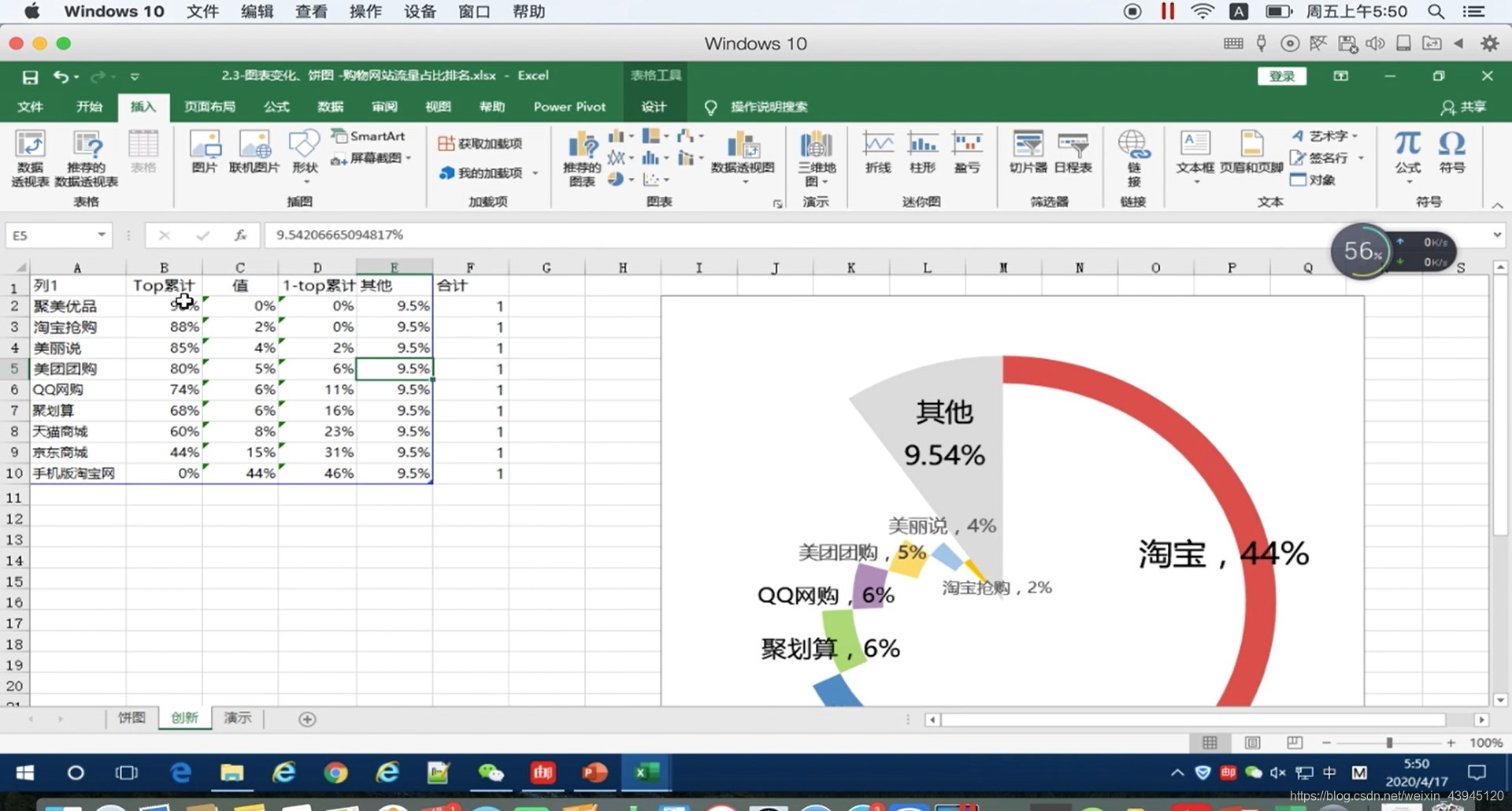Switch to the Power Pivot tab
1512x811 pixels.
569,107
